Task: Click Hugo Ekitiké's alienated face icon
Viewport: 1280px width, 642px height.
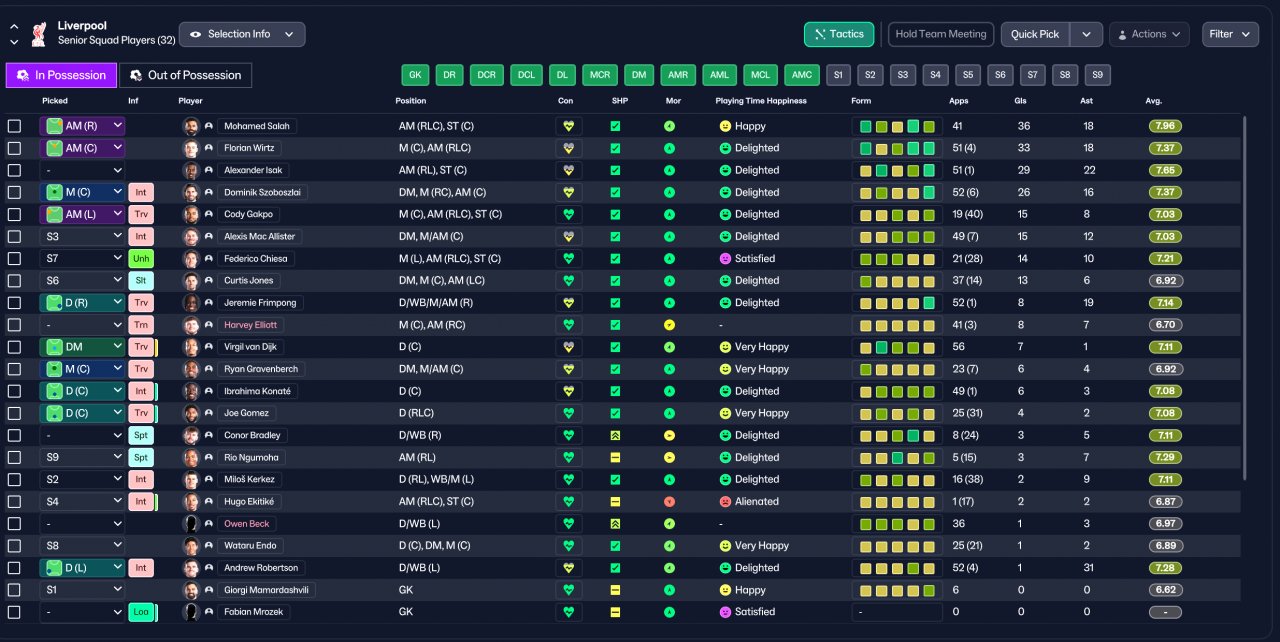Action: [725, 502]
